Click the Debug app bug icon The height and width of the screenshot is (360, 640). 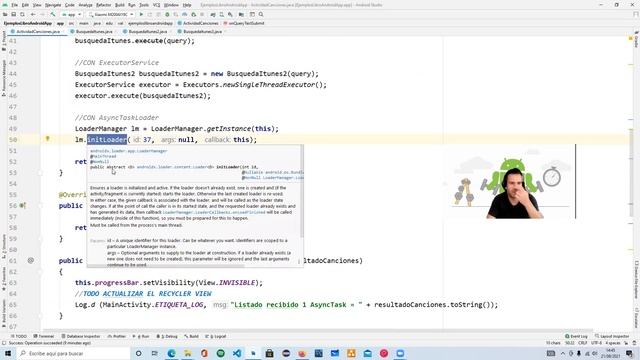pos(167,14)
